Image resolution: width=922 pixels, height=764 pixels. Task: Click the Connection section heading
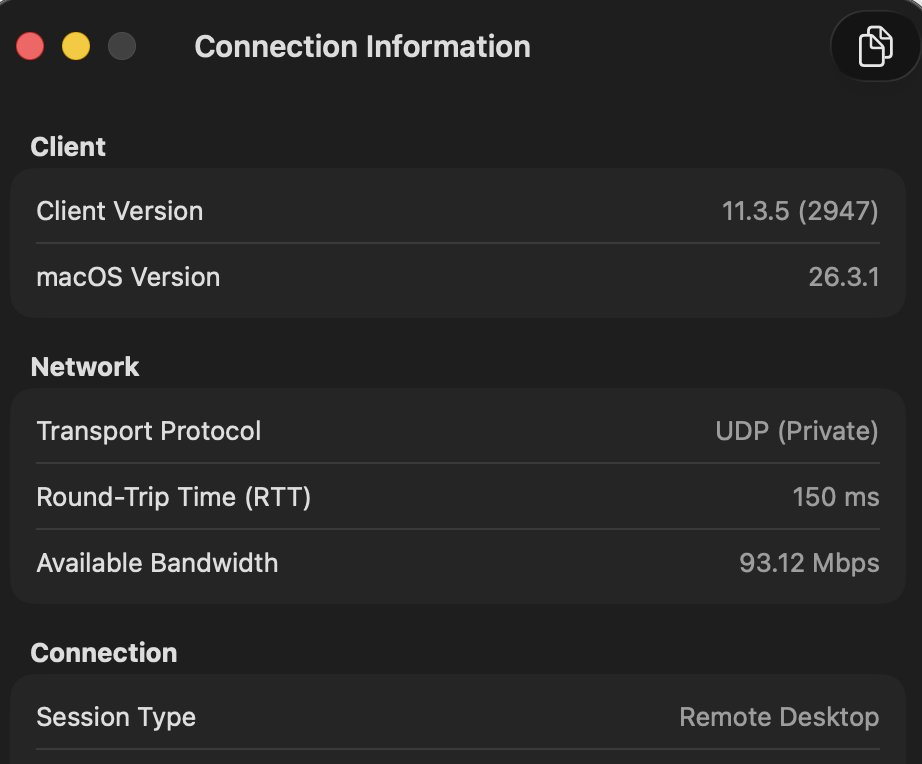(103, 652)
